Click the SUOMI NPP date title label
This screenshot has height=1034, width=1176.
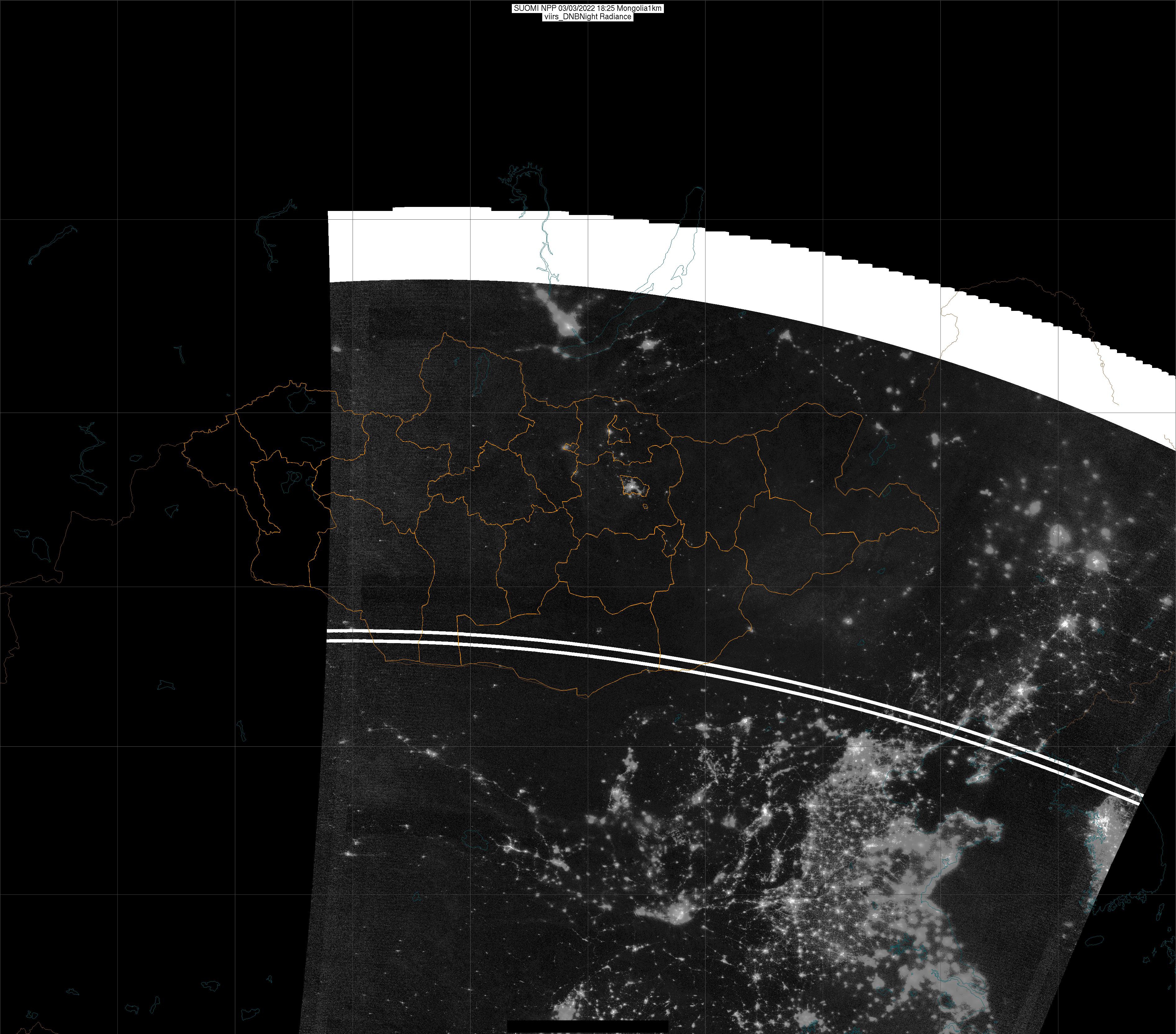(588, 8)
